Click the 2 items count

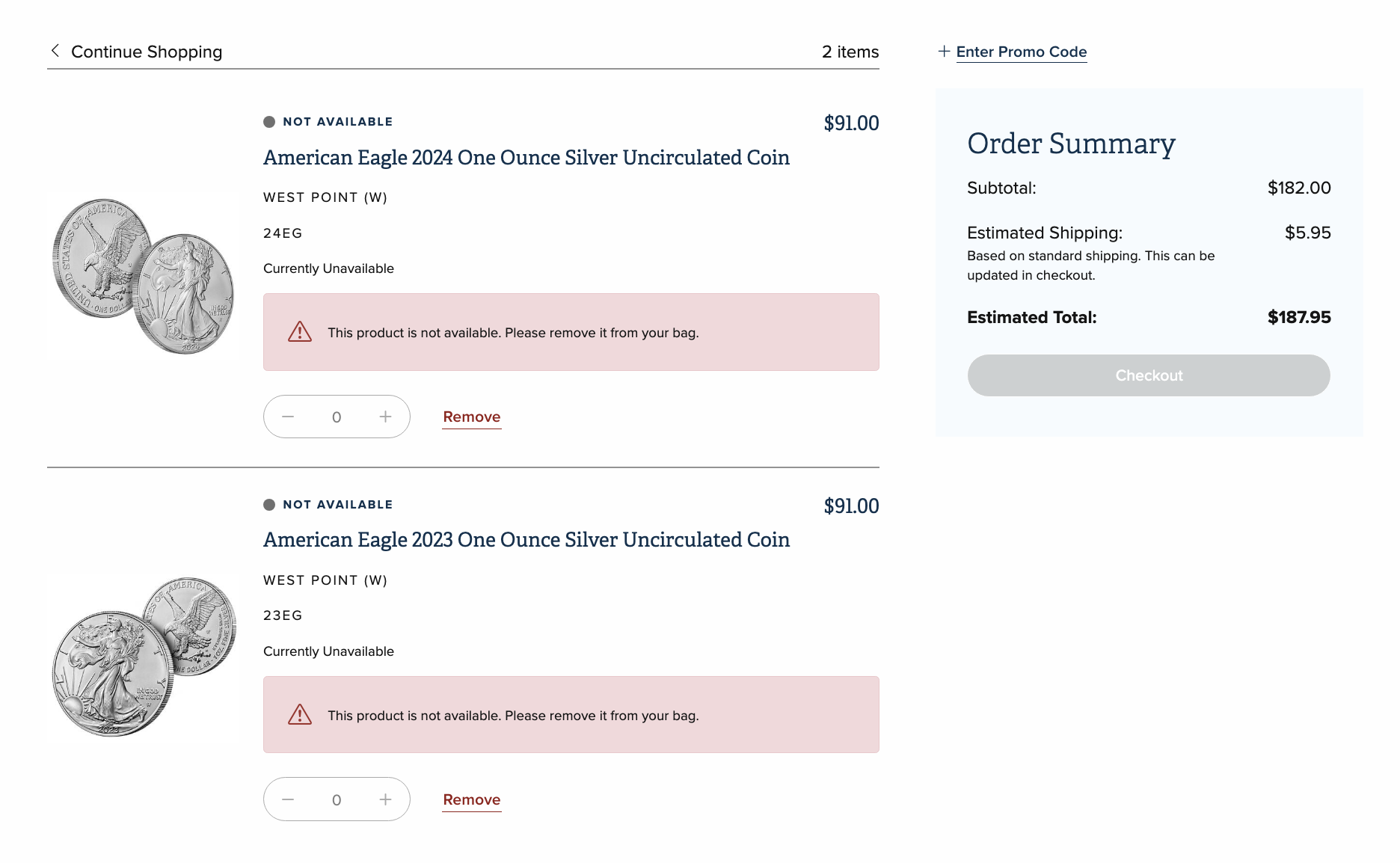(850, 52)
